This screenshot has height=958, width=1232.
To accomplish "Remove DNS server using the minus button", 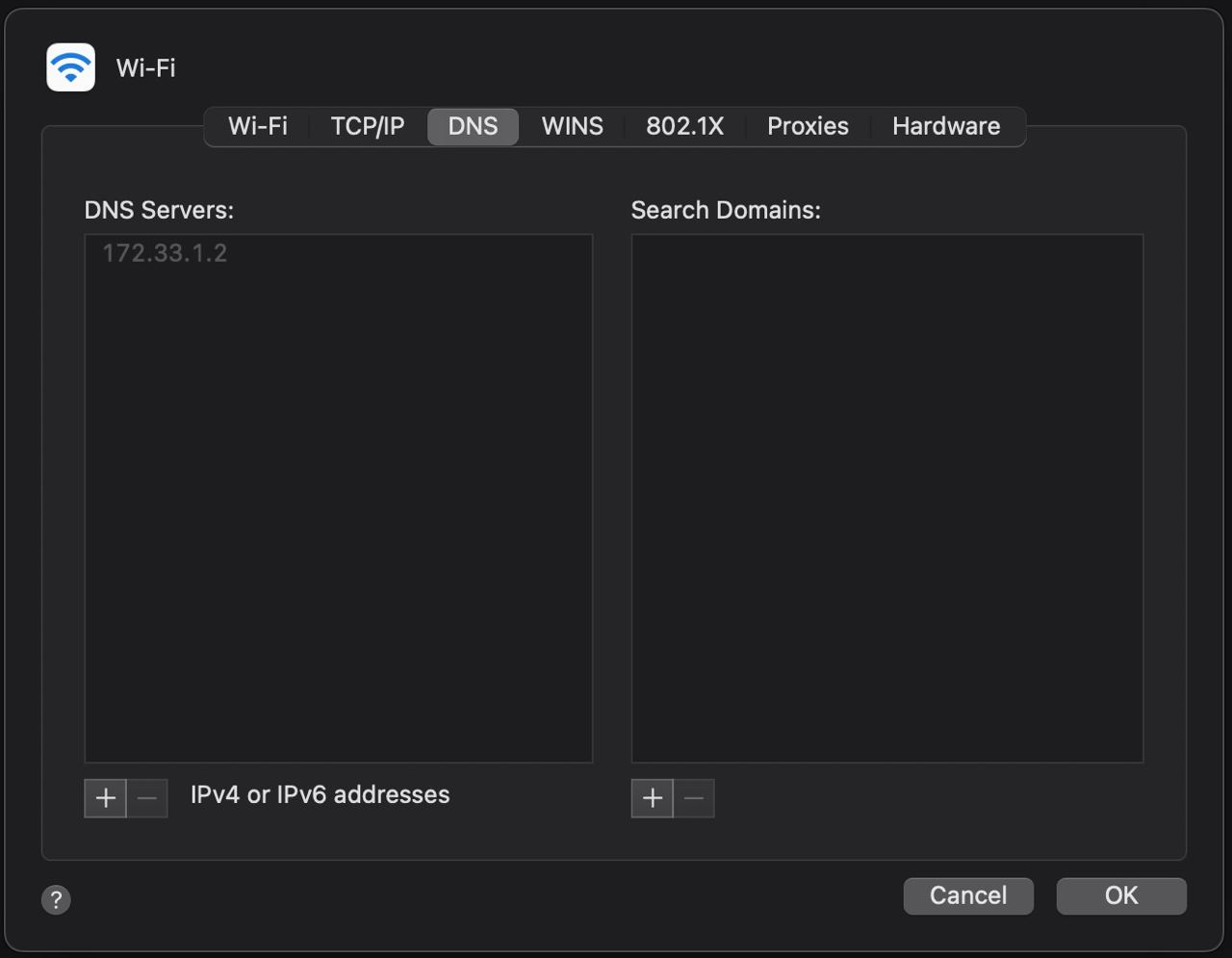I will click(147, 798).
